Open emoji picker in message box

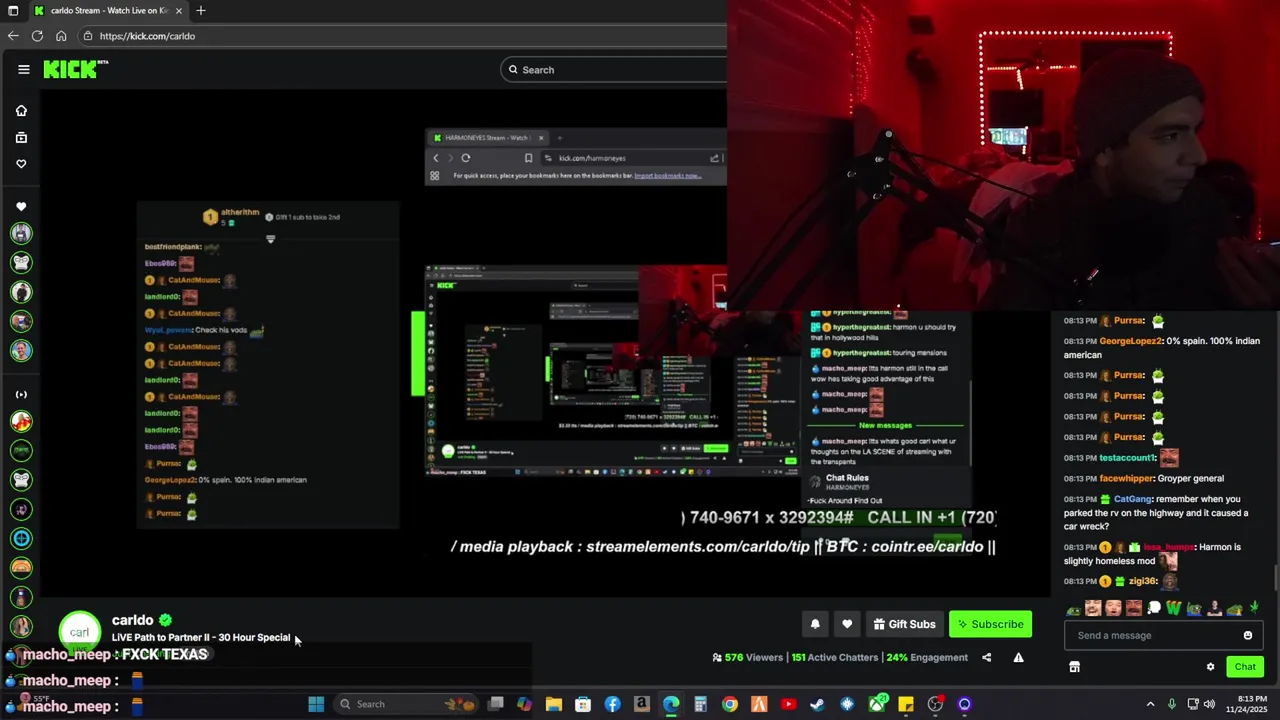pyautogui.click(x=1247, y=635)
